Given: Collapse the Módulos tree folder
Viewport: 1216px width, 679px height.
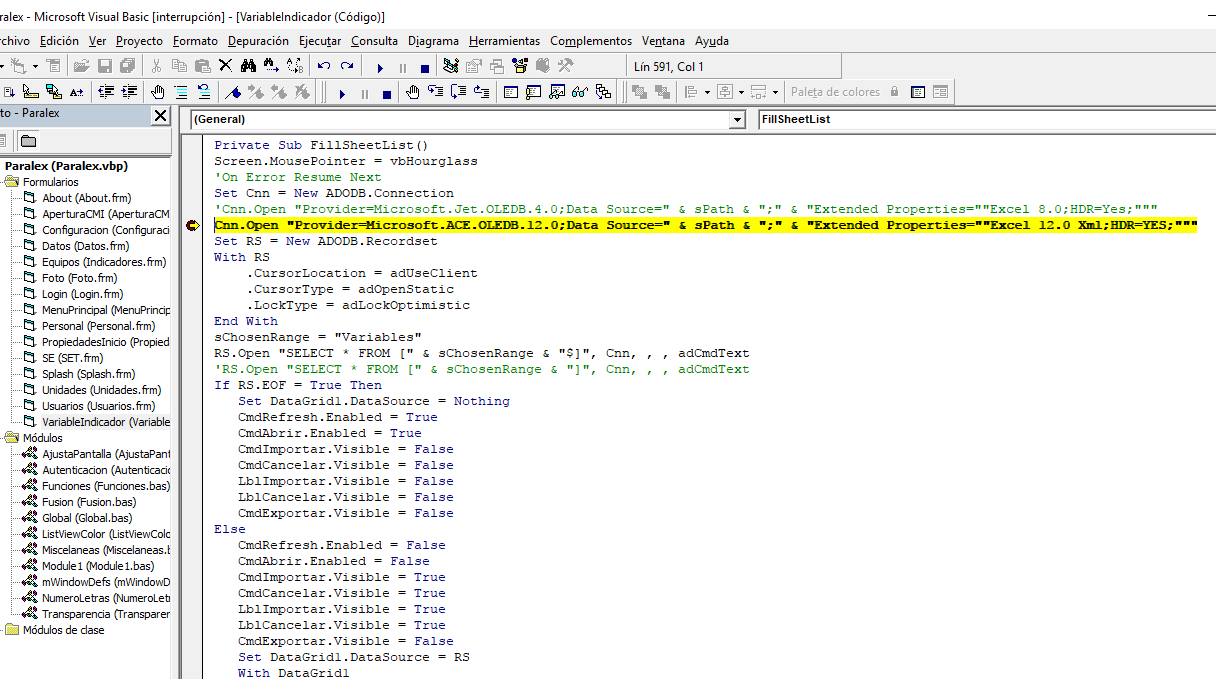Looking at the screenshot, I should (12, 438).
